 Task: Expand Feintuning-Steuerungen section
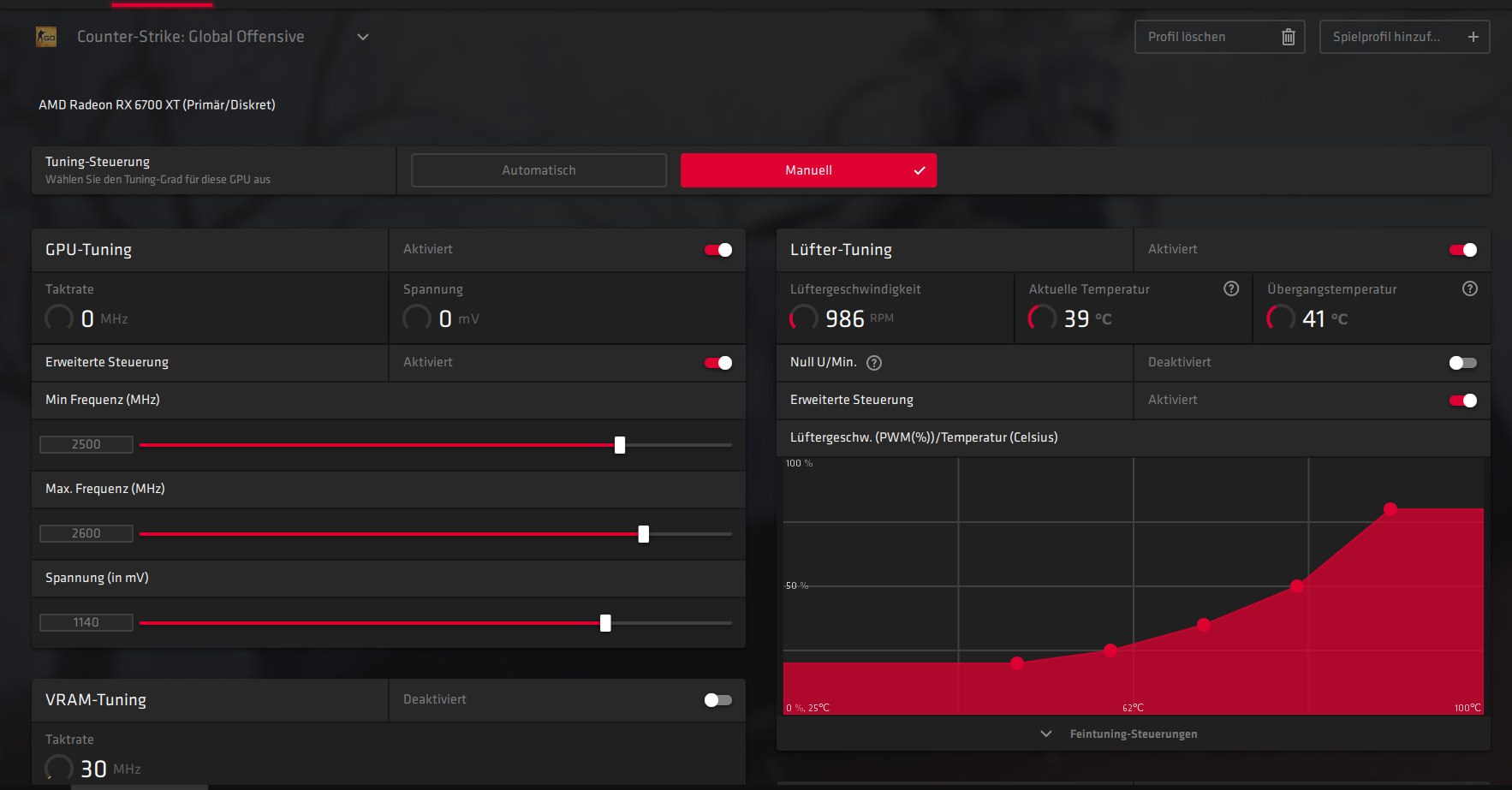tap(1046, 734)
